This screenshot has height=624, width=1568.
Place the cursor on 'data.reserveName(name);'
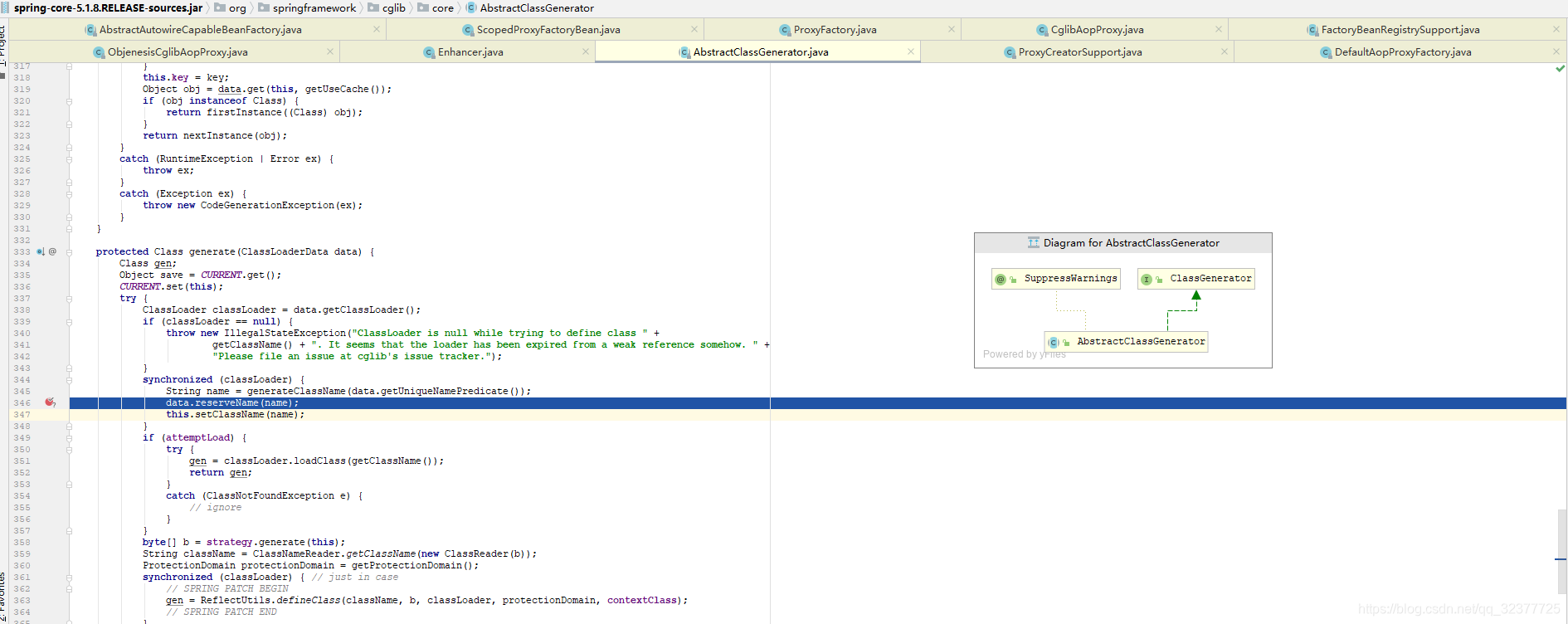pyautogui.click(x=232, y=403)
